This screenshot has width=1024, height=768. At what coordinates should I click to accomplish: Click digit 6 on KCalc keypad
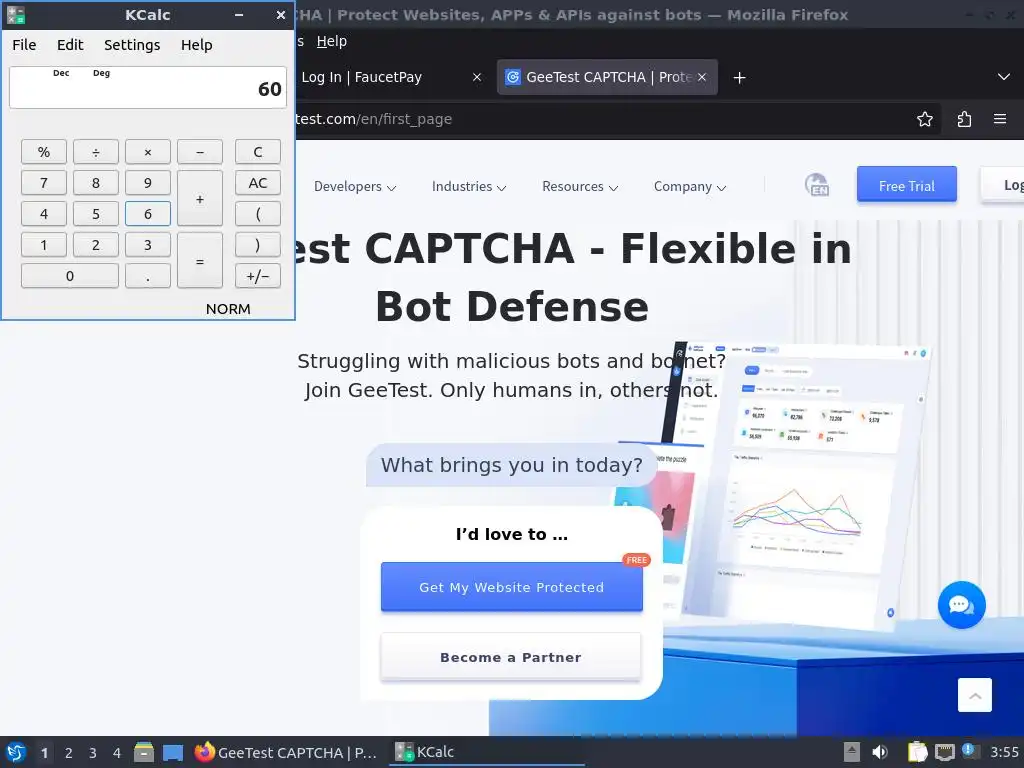[148, 214]
